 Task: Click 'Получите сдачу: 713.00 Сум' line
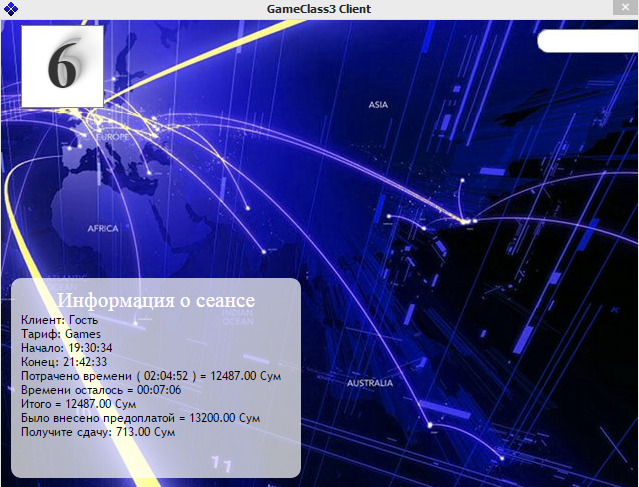(98, 432)
